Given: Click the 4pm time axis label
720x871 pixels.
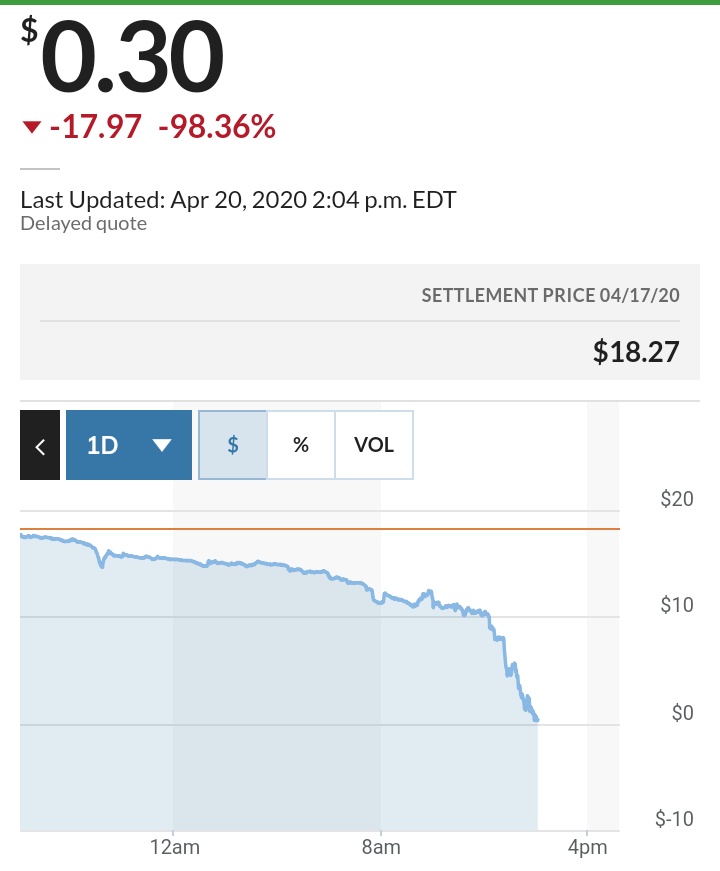Looking at the screenshot, I should point(587,847).
